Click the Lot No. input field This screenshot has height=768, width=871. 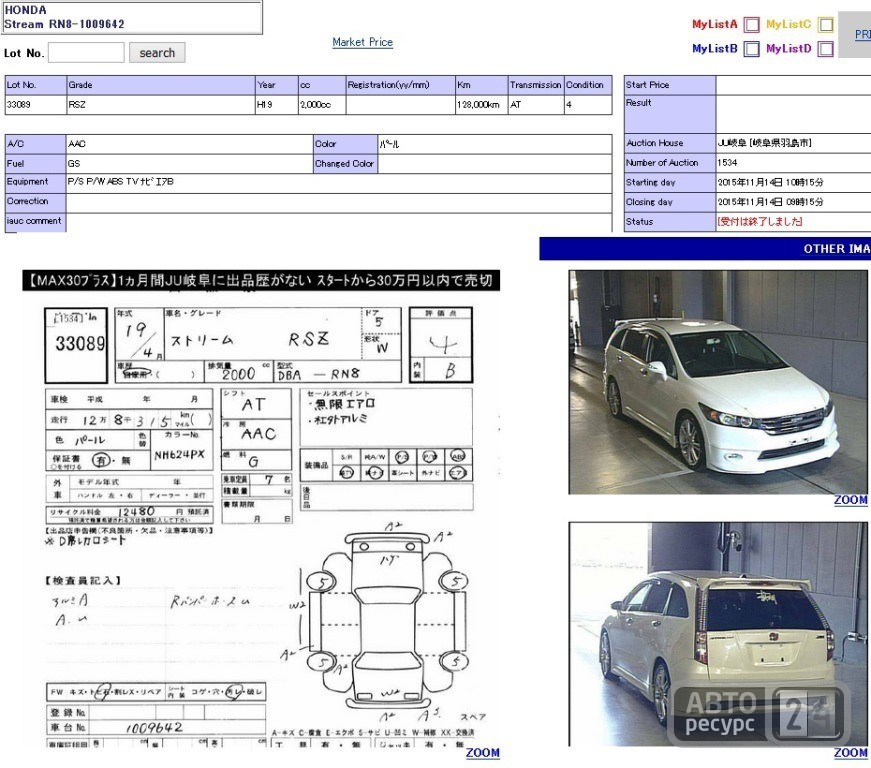click(x=86, y=53)
